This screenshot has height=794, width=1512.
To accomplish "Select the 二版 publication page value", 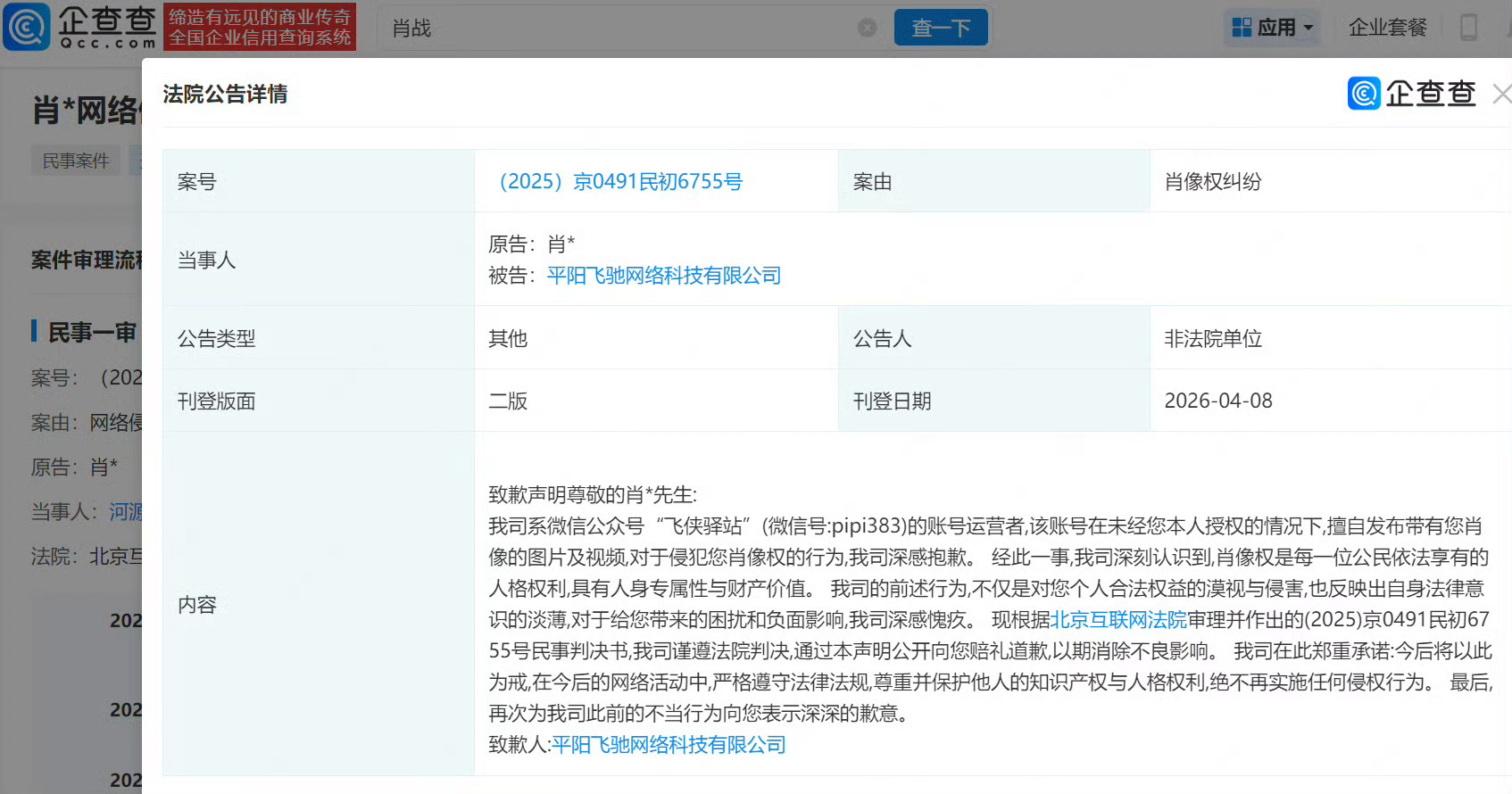I will click(508, 401).
